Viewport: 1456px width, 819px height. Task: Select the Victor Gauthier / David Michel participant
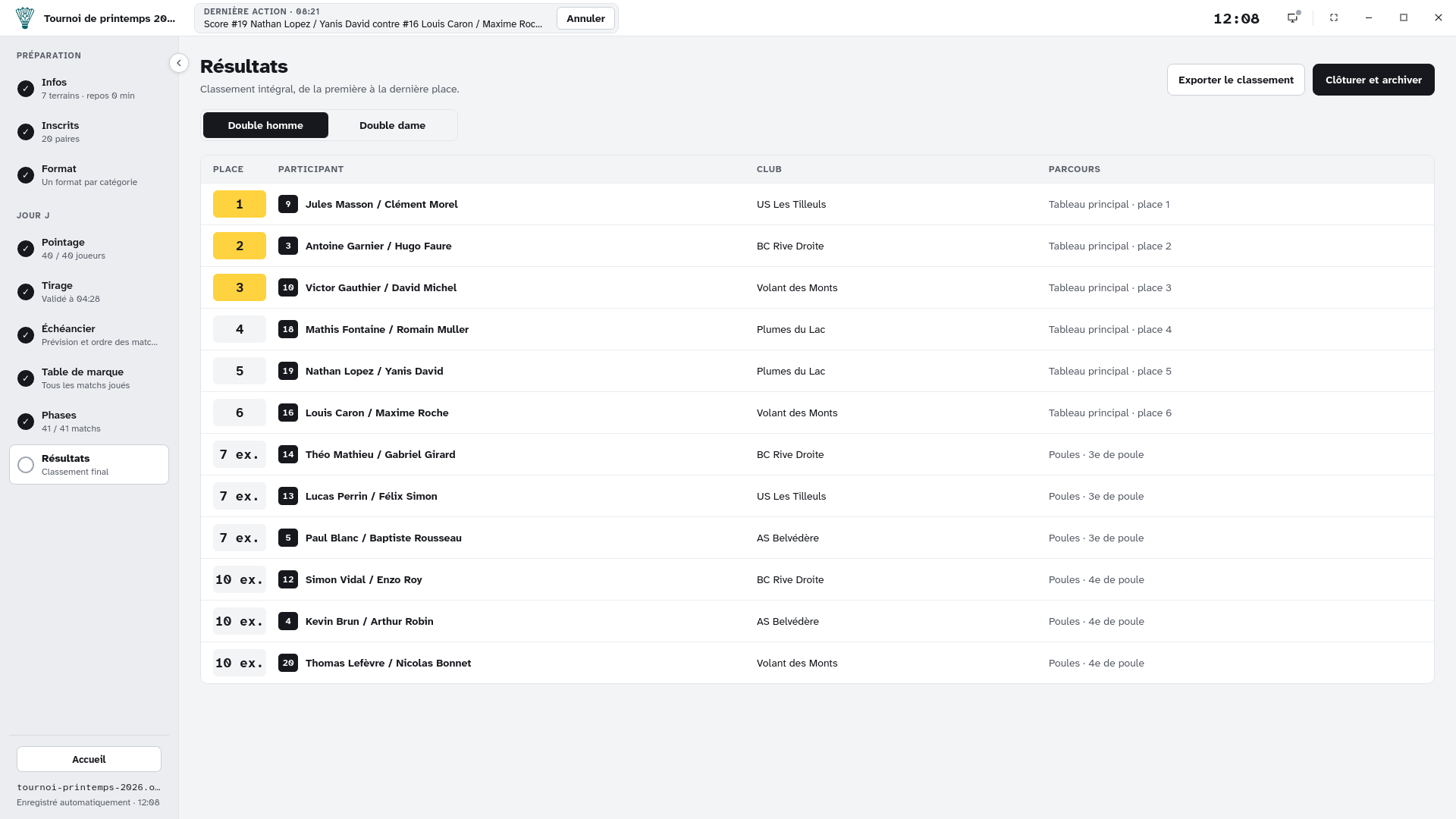(x=381, y=287)
